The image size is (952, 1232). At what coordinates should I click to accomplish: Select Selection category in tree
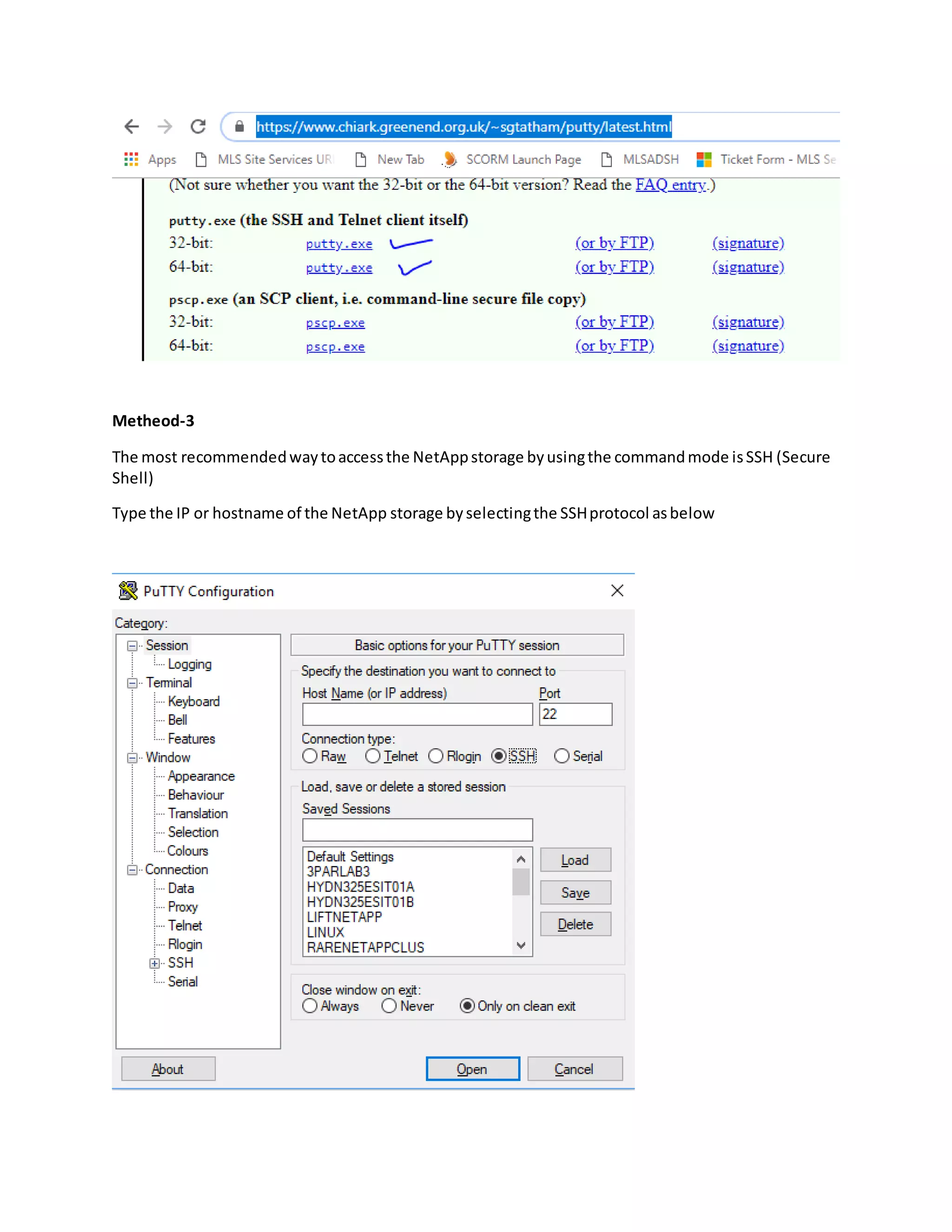(193, 832)
